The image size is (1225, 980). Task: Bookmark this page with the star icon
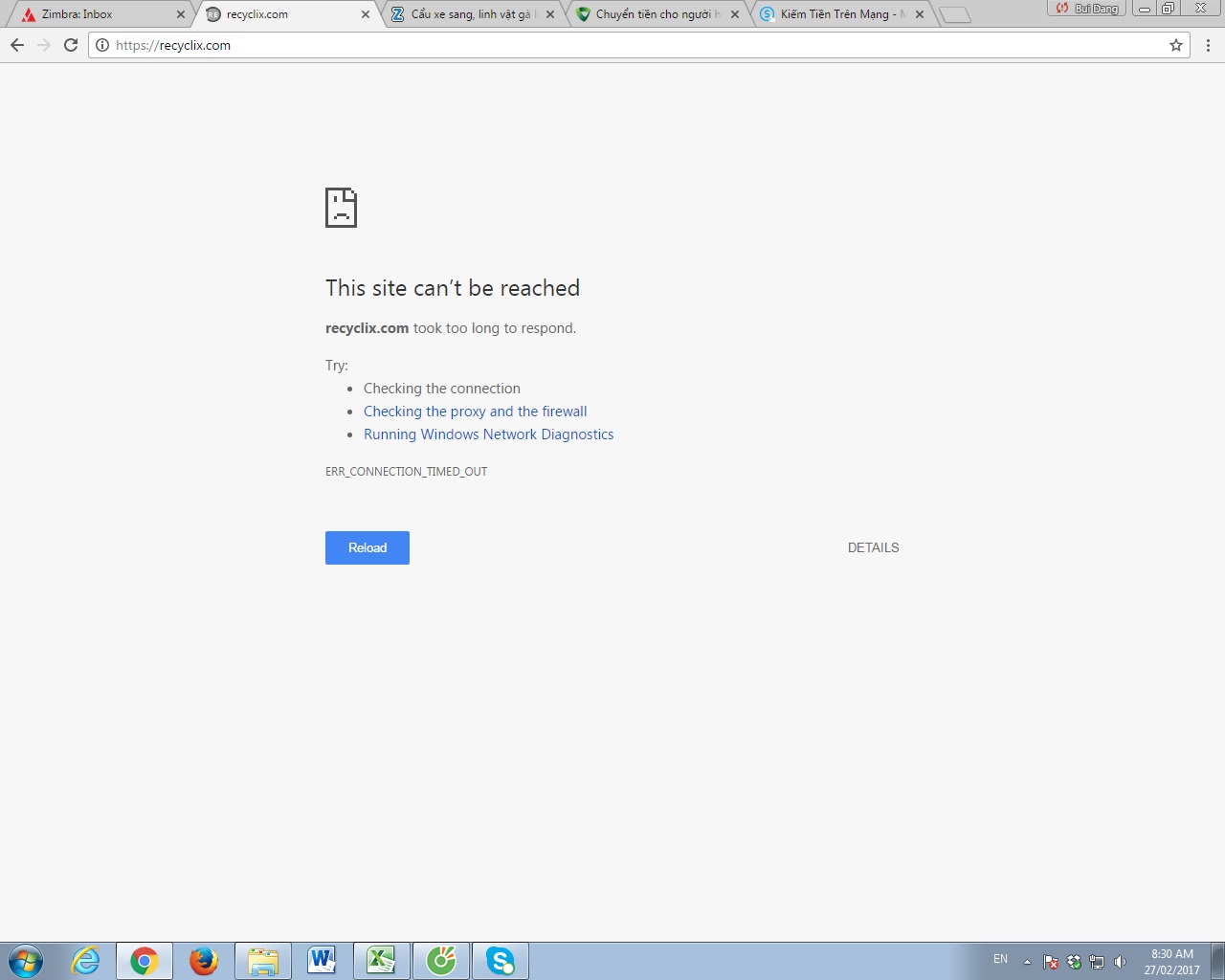click(1176, 45)
